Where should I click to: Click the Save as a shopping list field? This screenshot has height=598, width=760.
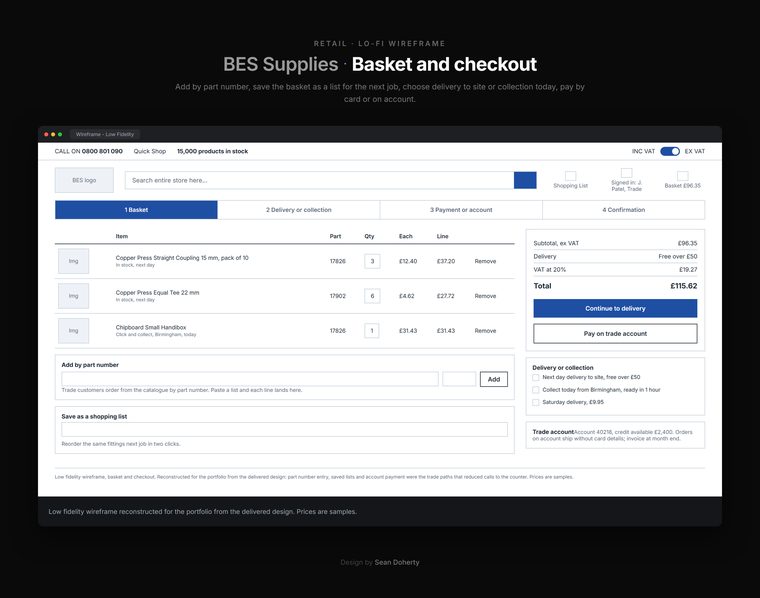(285, 429)
